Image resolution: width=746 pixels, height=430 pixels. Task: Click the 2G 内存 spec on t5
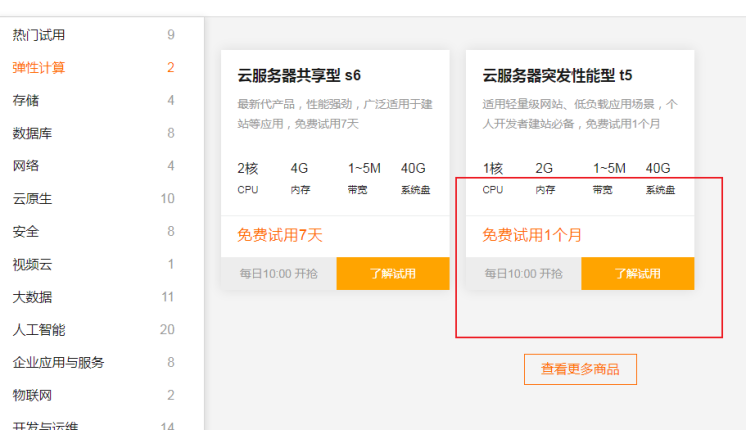coord(545,178)
